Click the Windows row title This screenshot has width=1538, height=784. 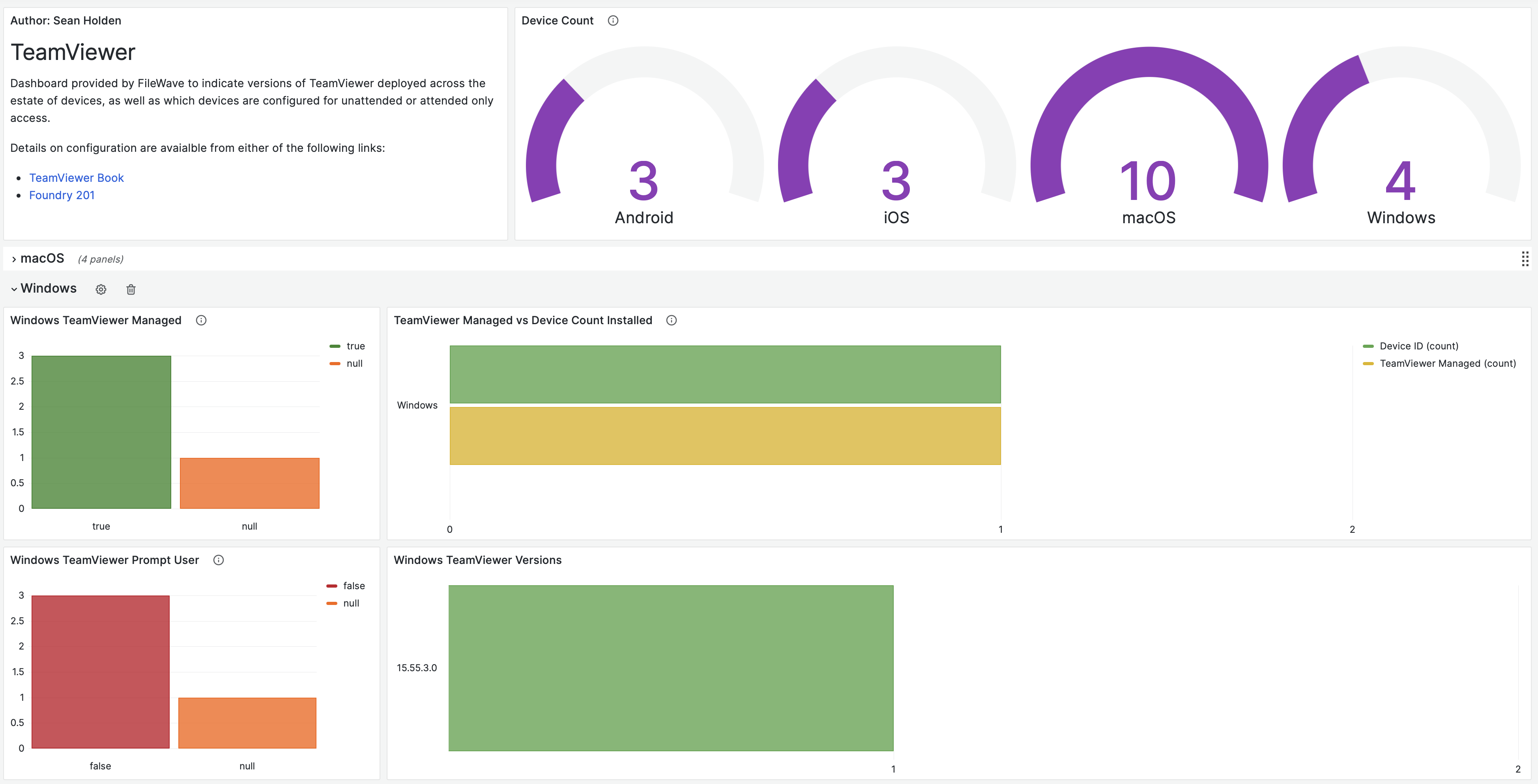point(49,288)
